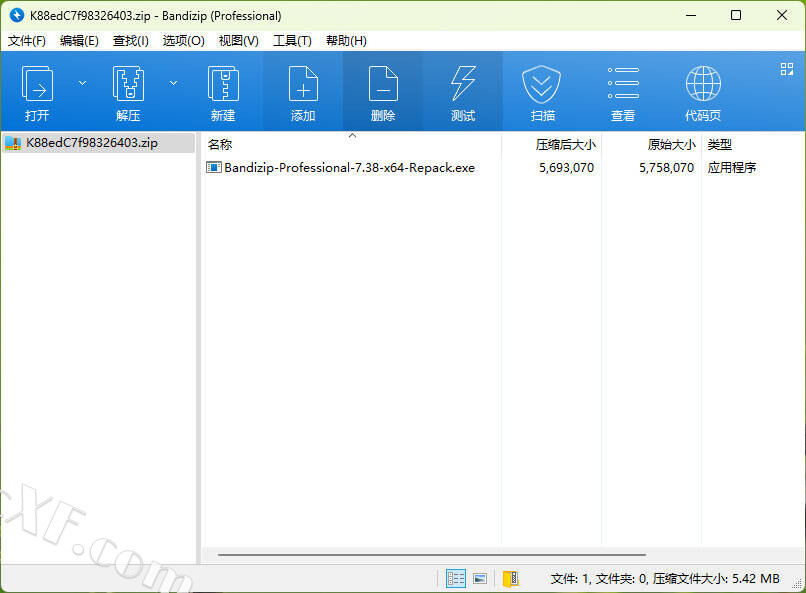Close the Bandizip window
The width and height of the screenshot is (806, 593).
[782, 15]
